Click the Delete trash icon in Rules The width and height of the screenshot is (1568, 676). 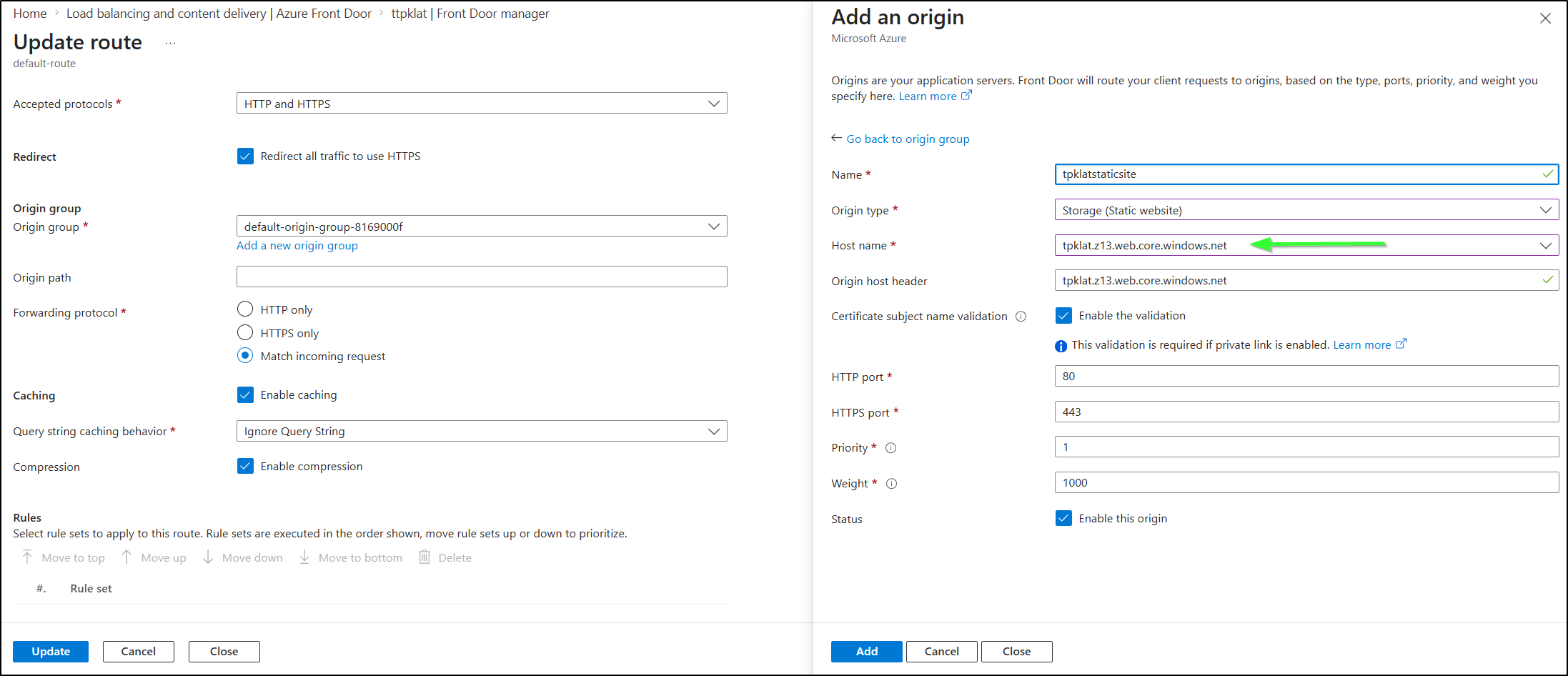(x=425, y=557)
